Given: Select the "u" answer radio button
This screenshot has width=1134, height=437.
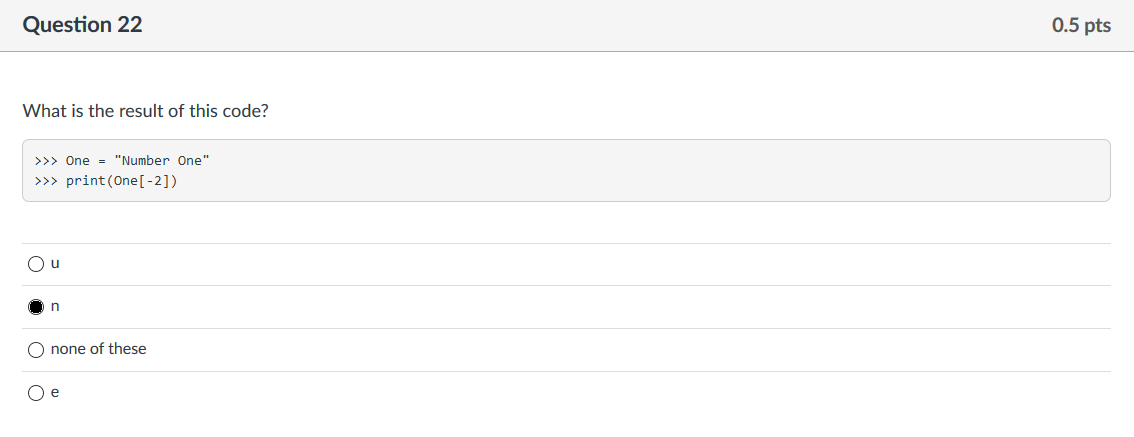Looking at the screenshot, I should (x=36, y=264).
